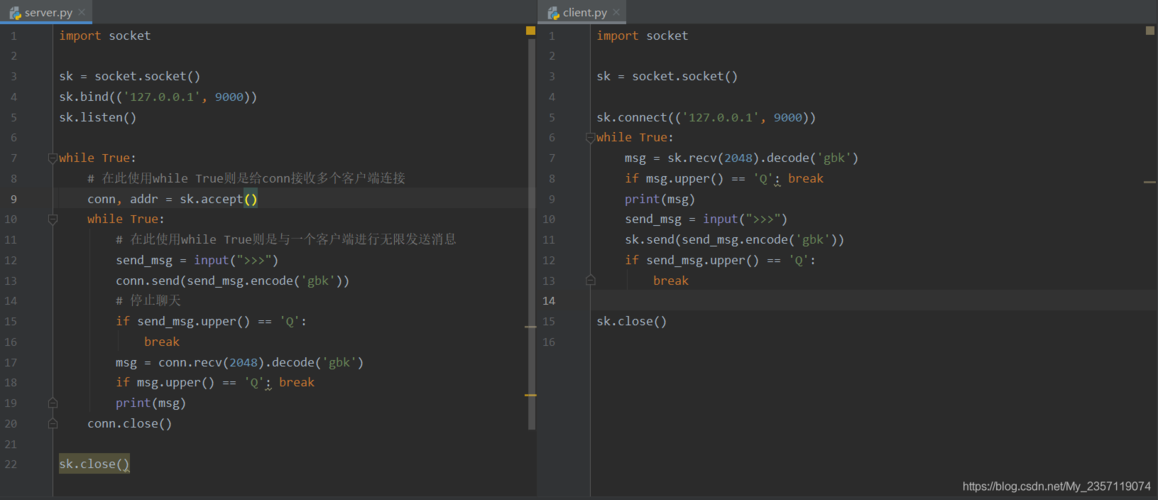Click 'conn.close()' in server.py

click(129, 424)
